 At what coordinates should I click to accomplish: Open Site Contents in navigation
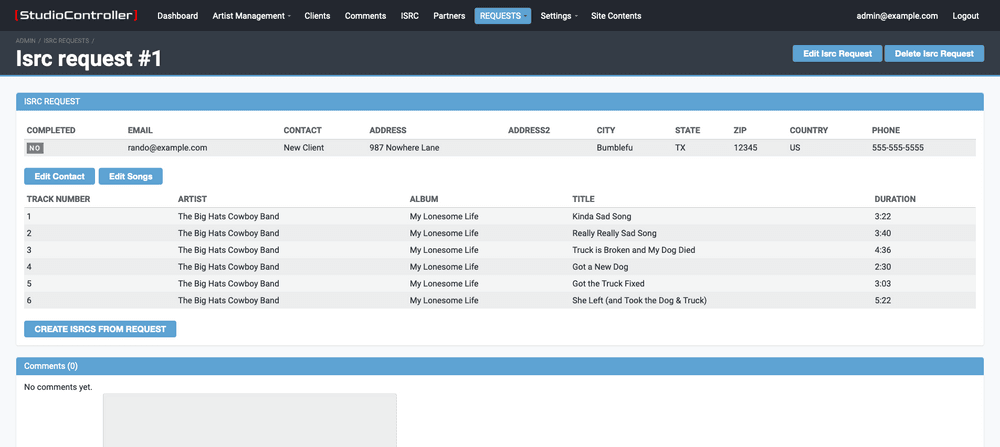pos(616,16)
